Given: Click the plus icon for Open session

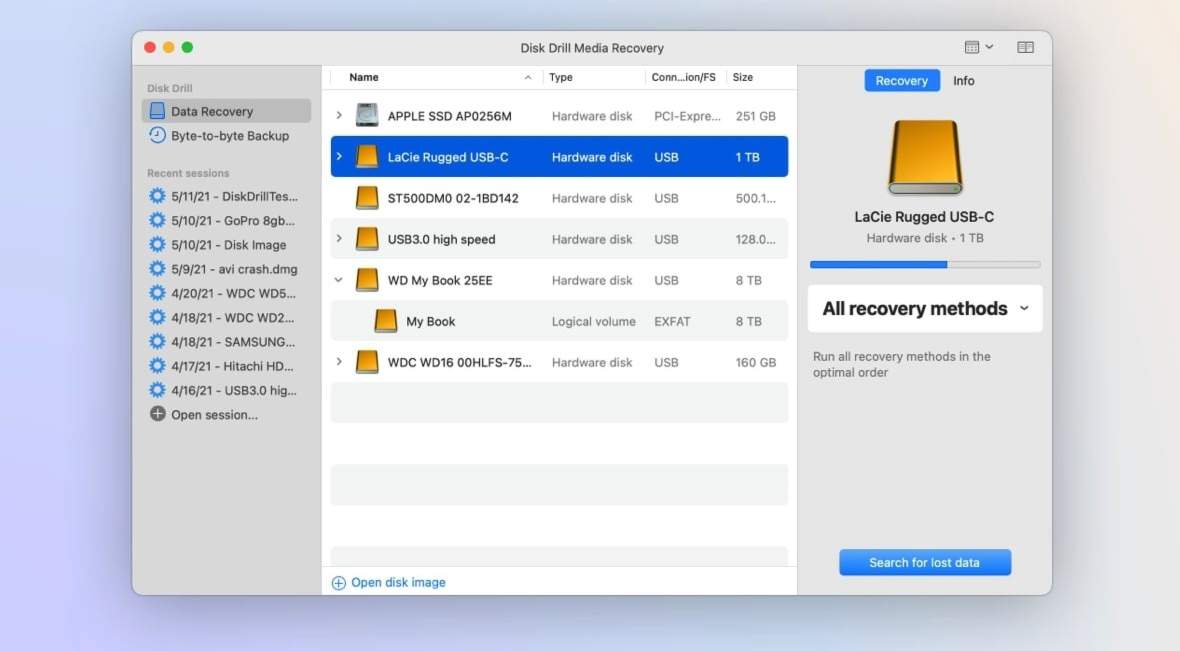Looking at the screenshot, I should tap(157, 414).
